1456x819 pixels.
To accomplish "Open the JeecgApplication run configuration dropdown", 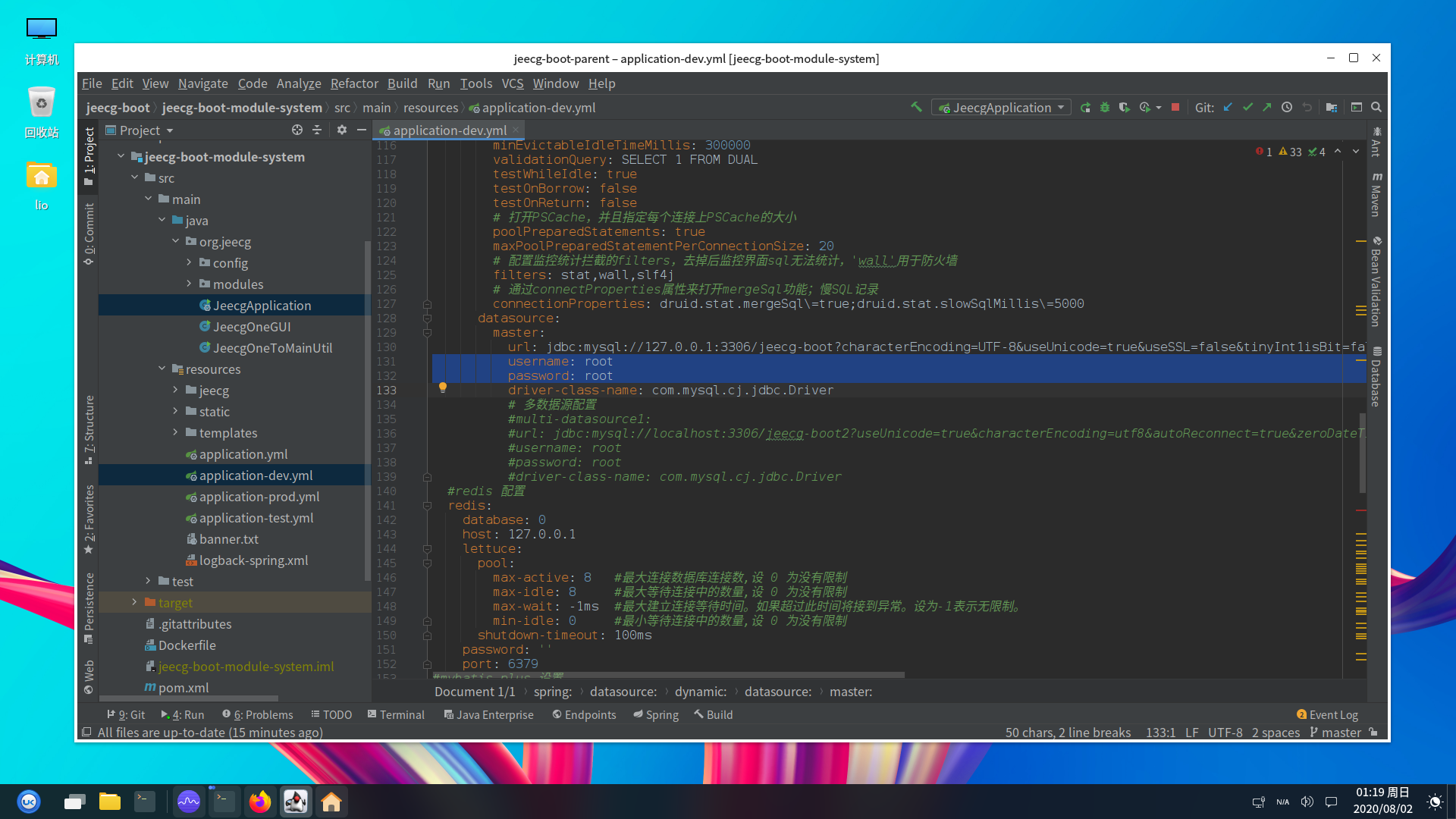I will click(1001, 108).
